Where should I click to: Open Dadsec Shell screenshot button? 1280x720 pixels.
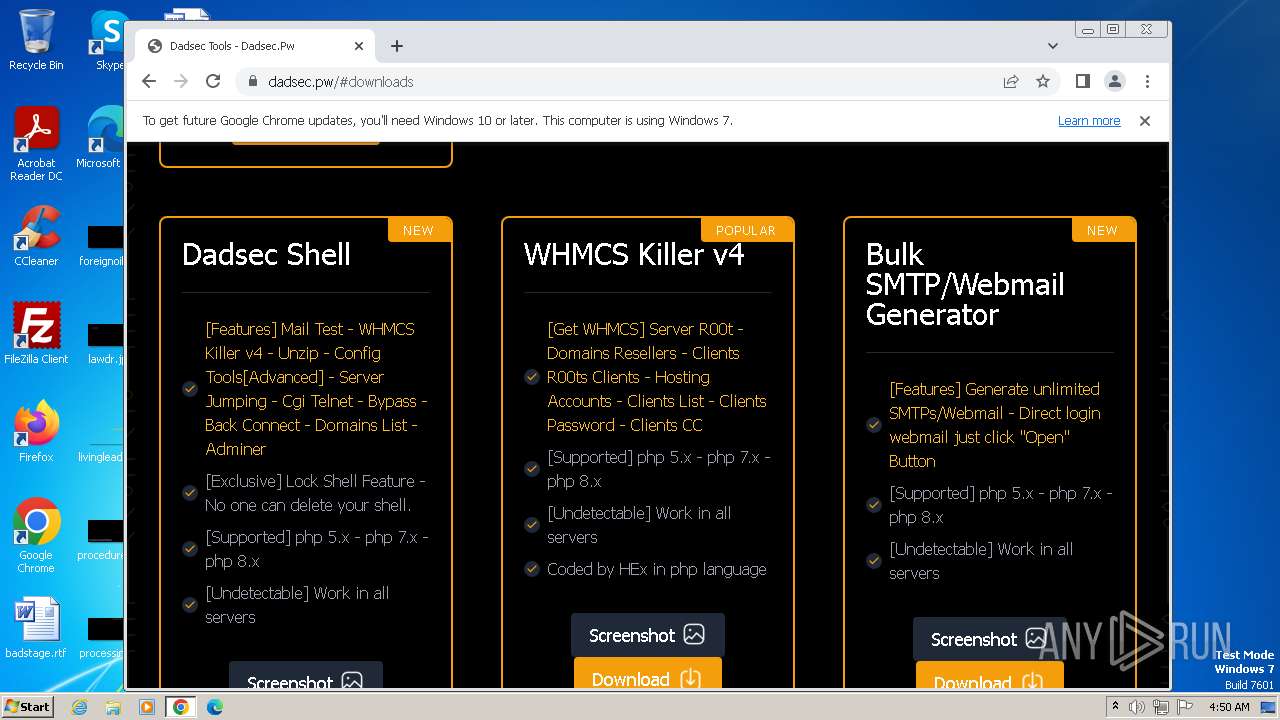point(305,675)
